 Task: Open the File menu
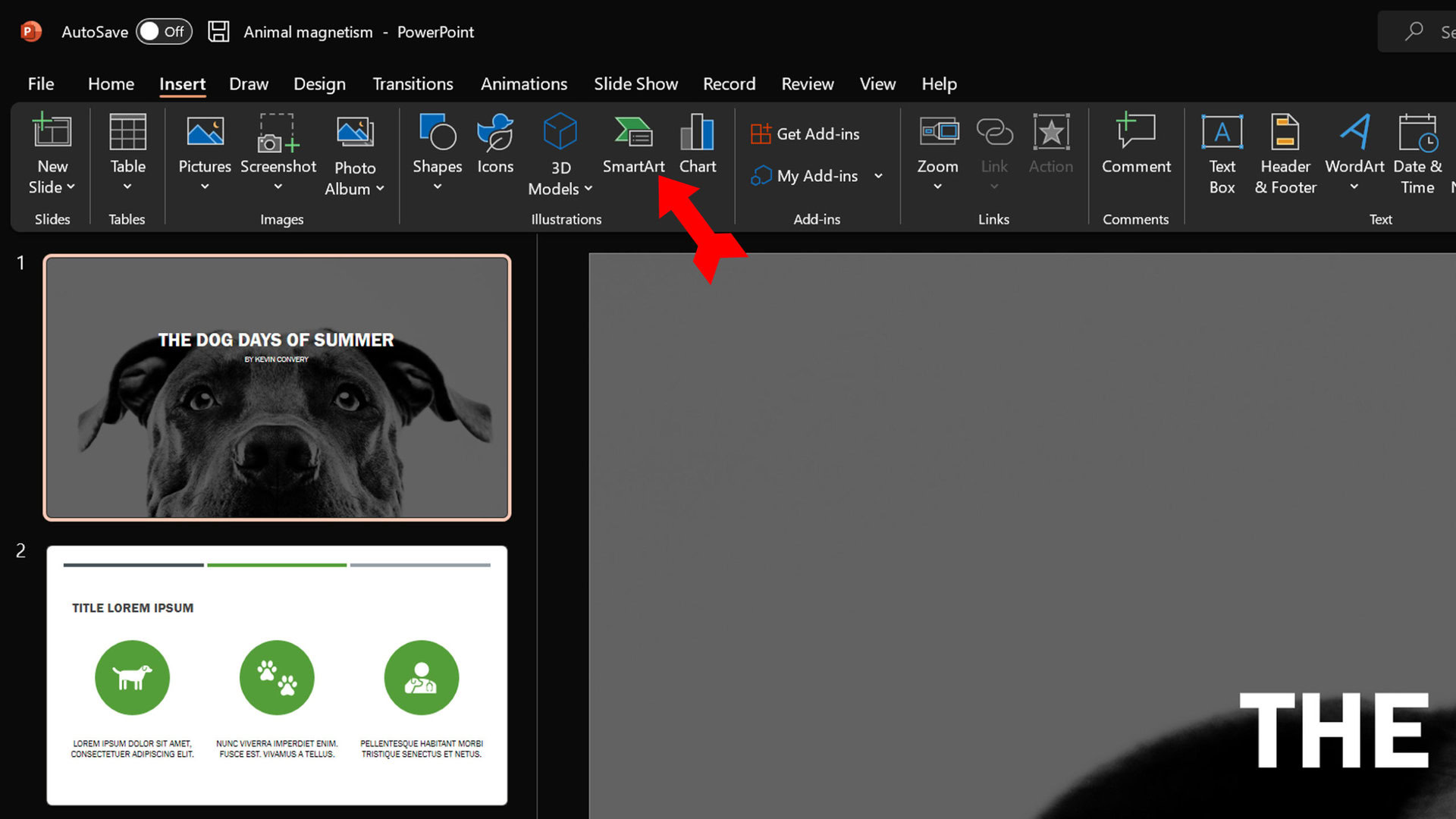coord(41,83)
